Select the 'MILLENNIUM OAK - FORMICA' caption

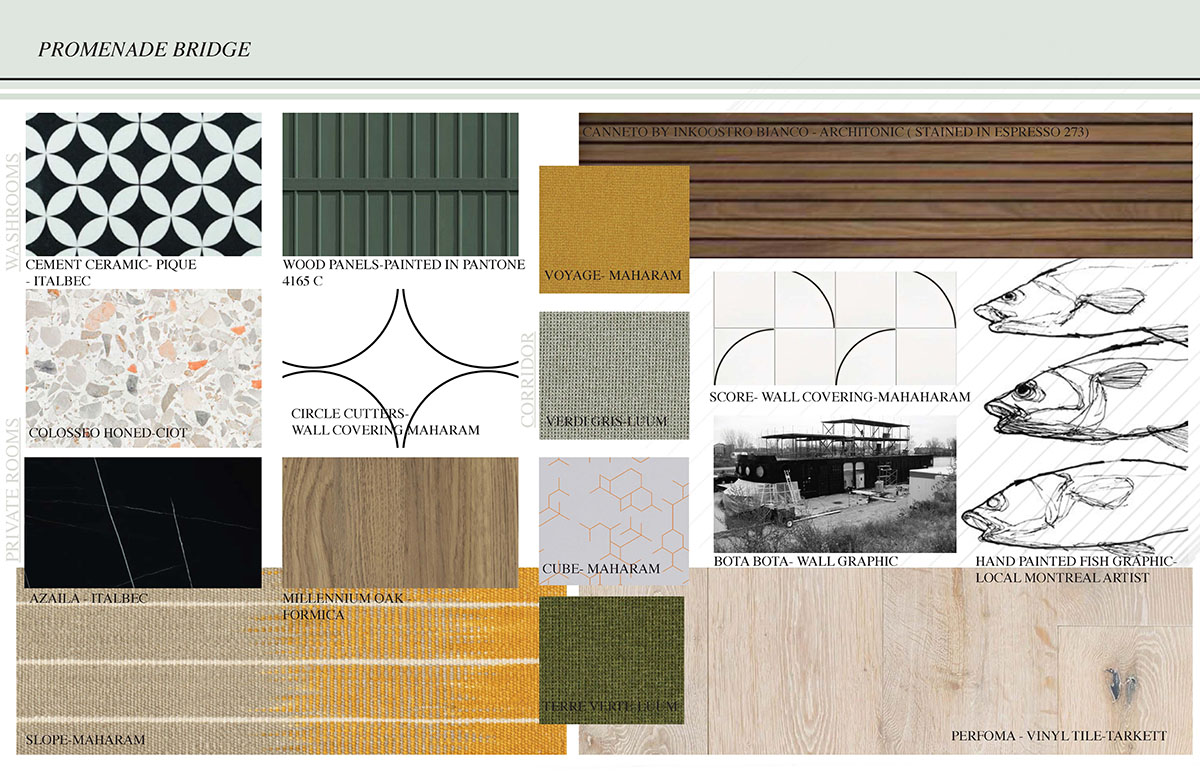[349, 606]
